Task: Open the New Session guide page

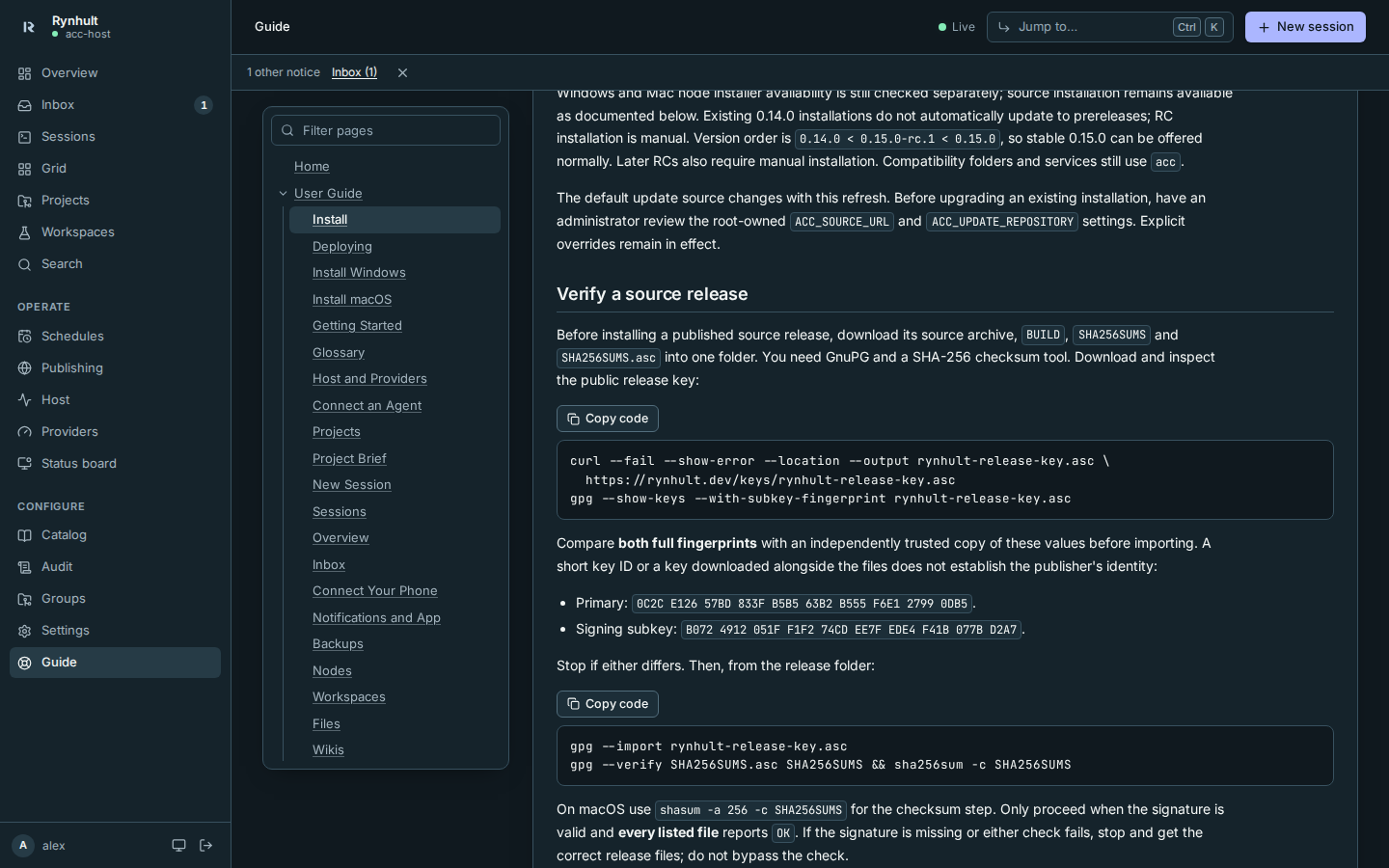Action: (x=352, y=485)
